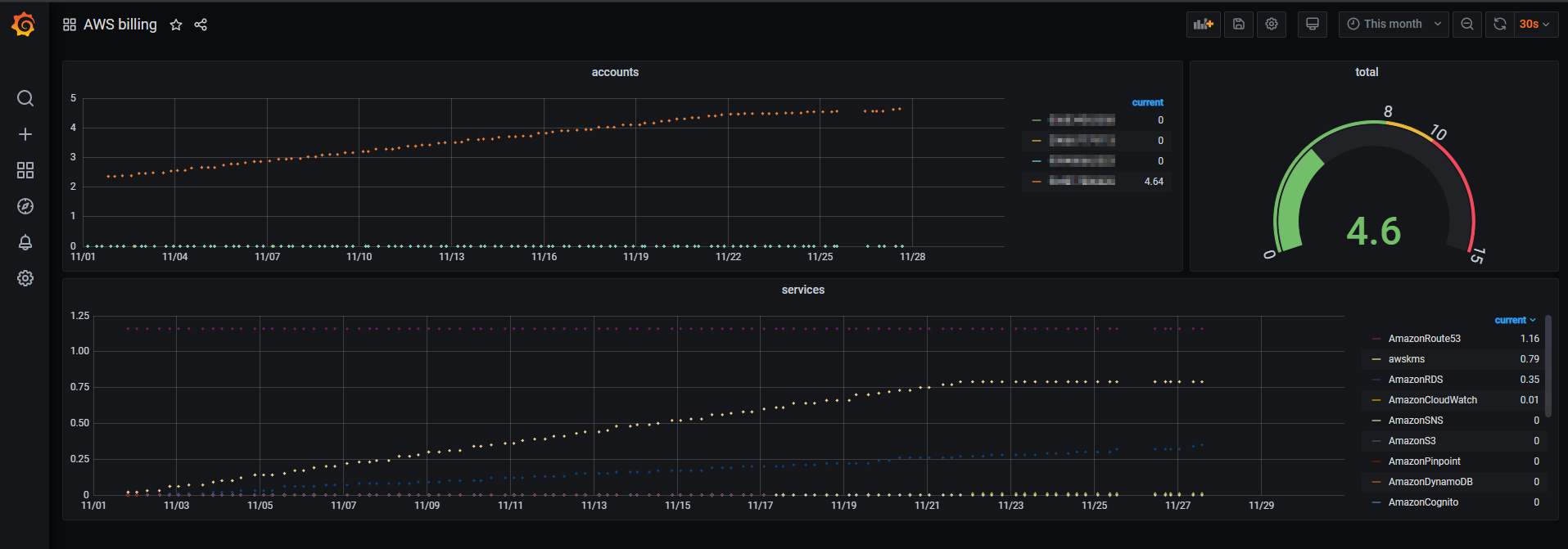Open the Grafana home logo
This screenshot has width=1568, height=549.
point(24,25)
